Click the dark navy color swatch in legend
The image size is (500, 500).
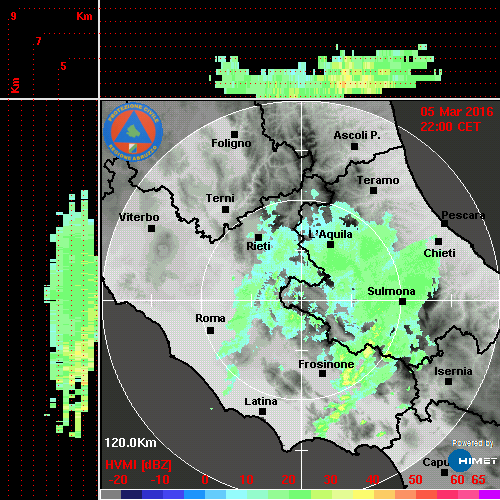point(131,494)
